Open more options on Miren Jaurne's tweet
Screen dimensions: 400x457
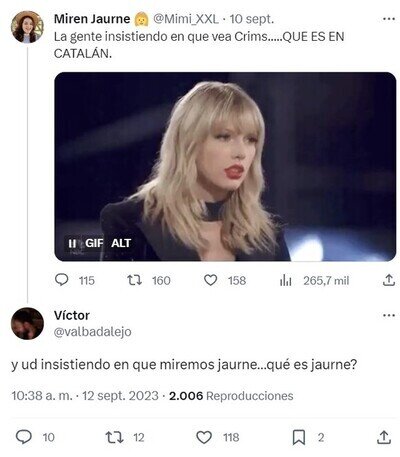389,19
